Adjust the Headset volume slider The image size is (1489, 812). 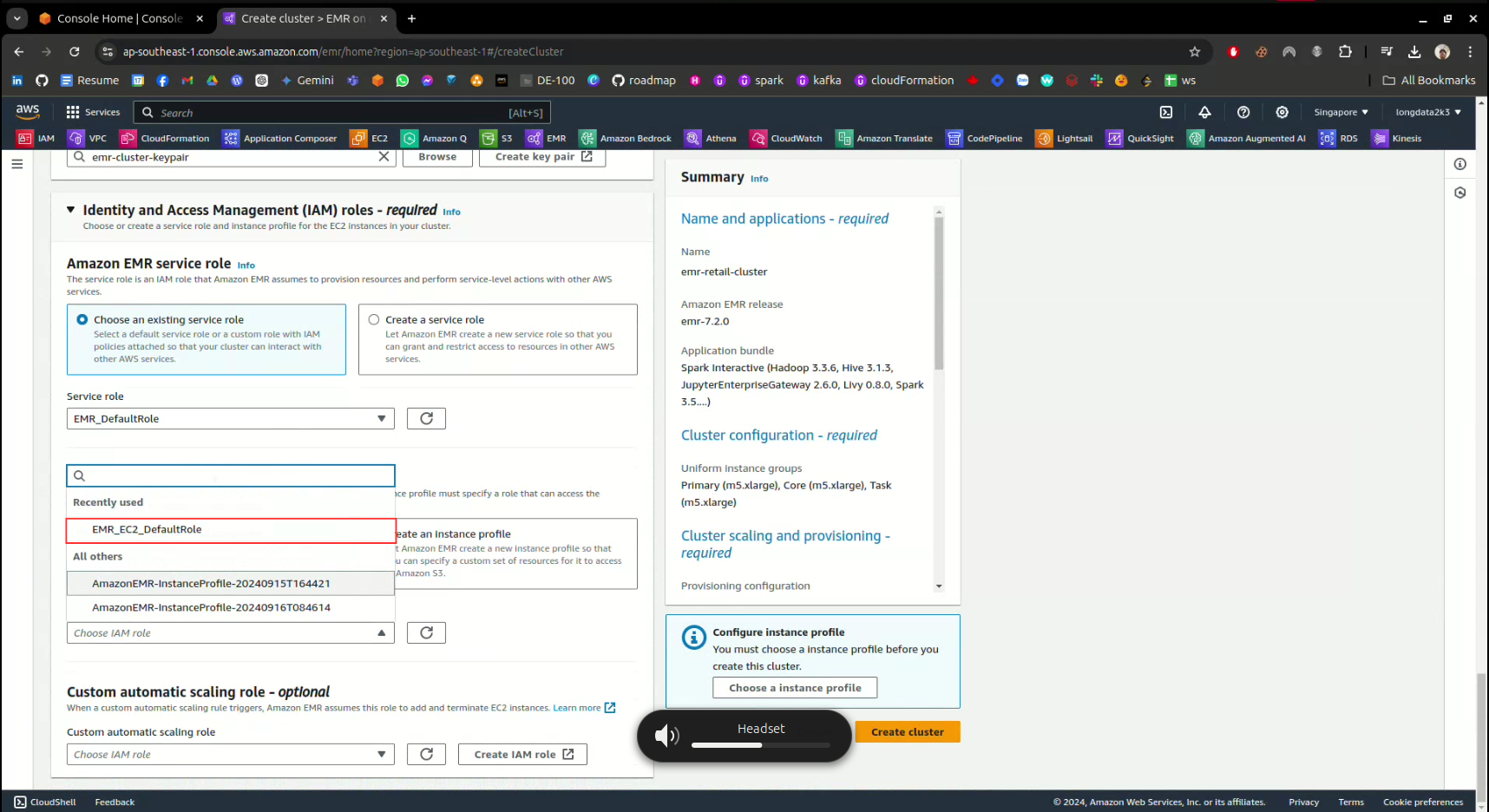coord(761,745)
